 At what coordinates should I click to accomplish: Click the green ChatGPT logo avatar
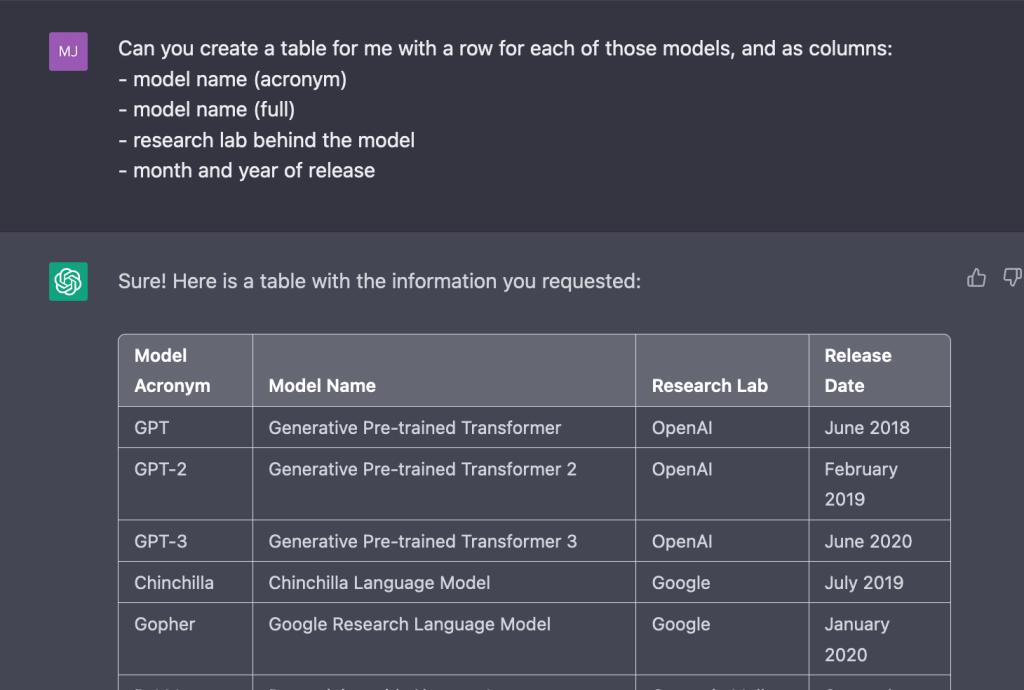(68, 282)
